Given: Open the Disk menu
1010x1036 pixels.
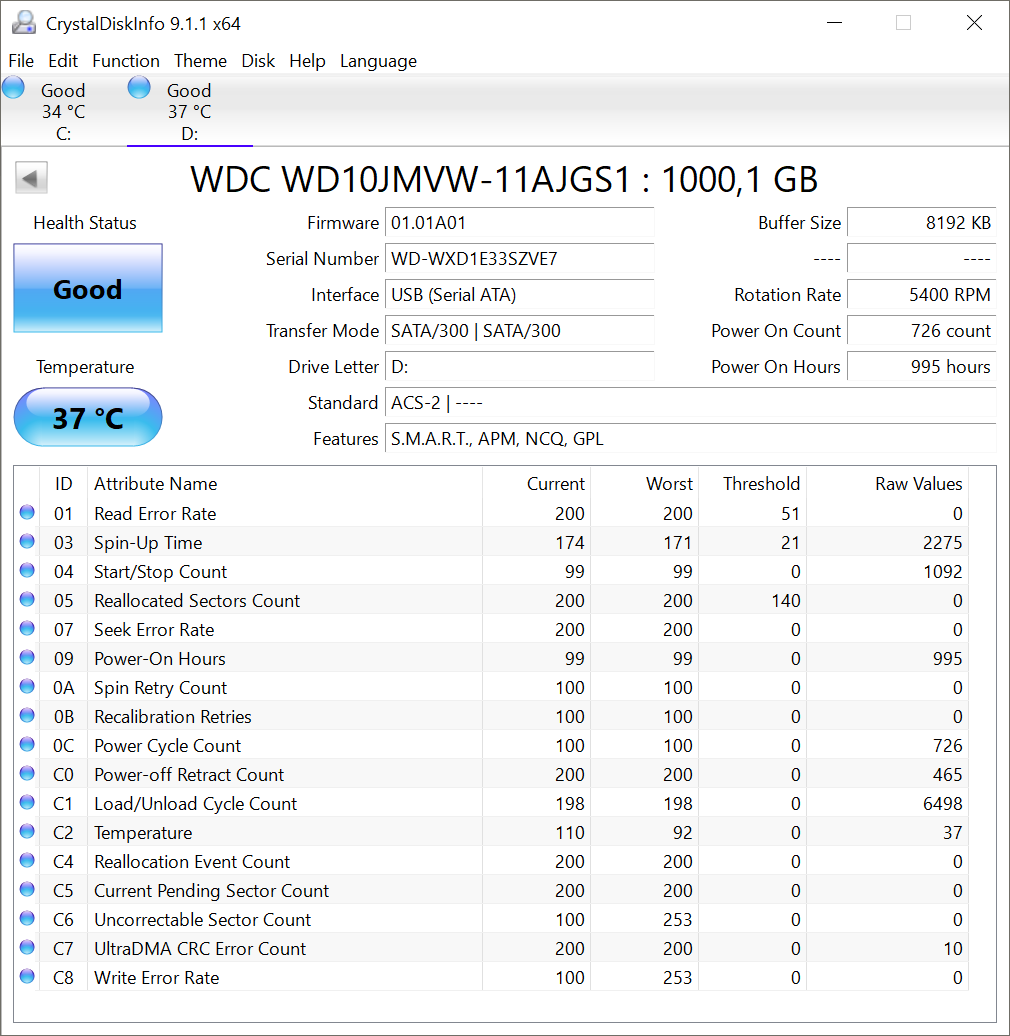Looking at the screenshot, I should (258, 61).
